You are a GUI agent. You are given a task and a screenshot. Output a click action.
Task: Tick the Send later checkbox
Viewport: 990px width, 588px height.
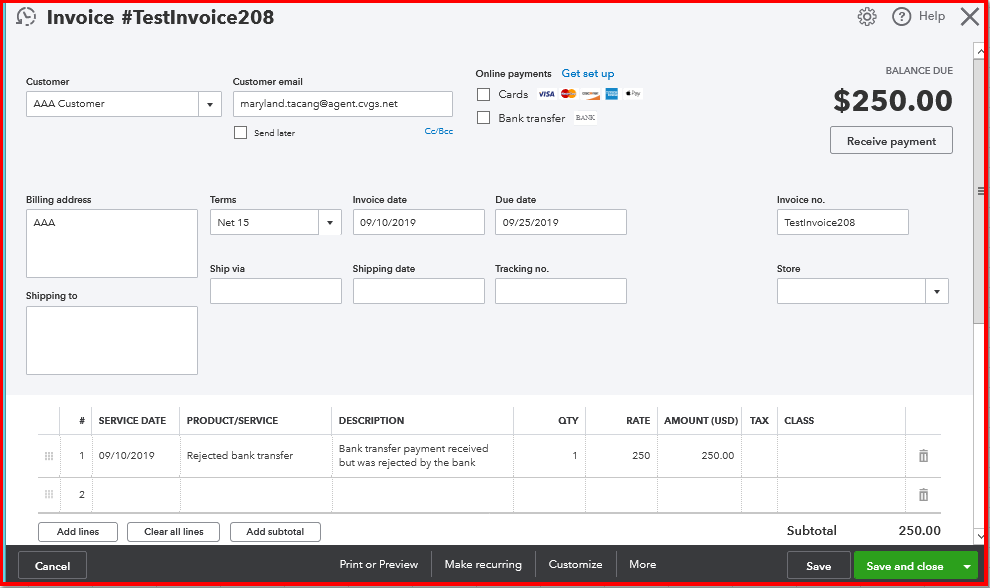pos(241,133)
